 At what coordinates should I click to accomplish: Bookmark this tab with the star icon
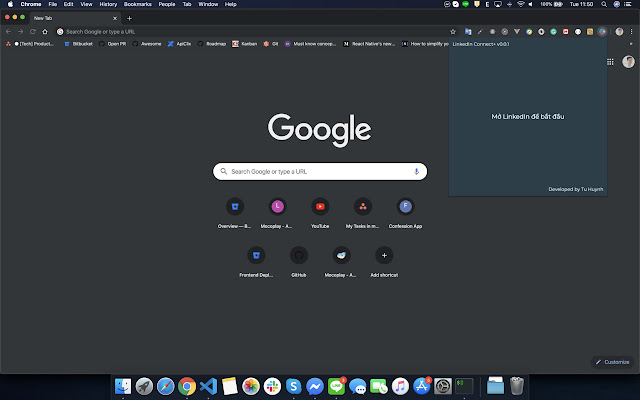coord(453,31)
